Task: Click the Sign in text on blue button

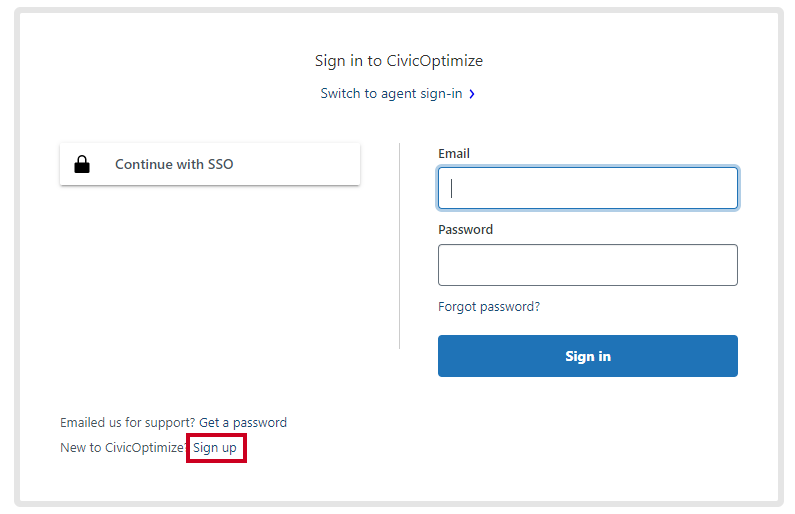Action: (588, 356)
